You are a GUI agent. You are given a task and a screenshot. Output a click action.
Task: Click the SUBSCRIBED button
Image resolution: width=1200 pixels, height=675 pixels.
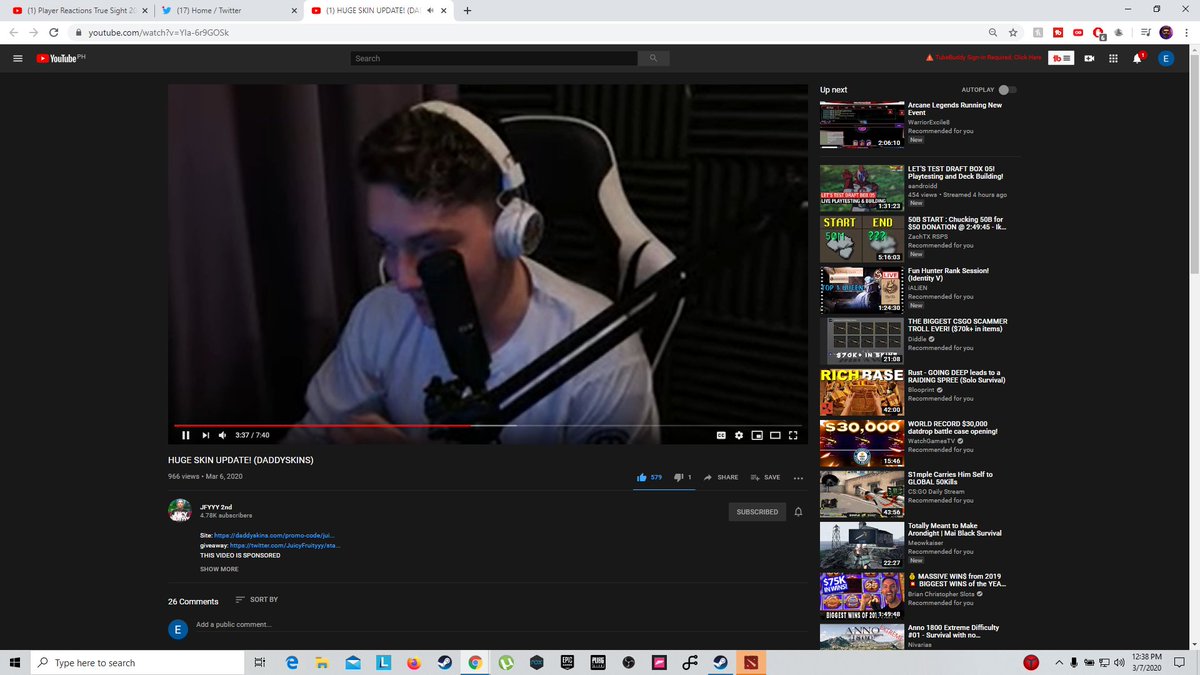(757, 512)
